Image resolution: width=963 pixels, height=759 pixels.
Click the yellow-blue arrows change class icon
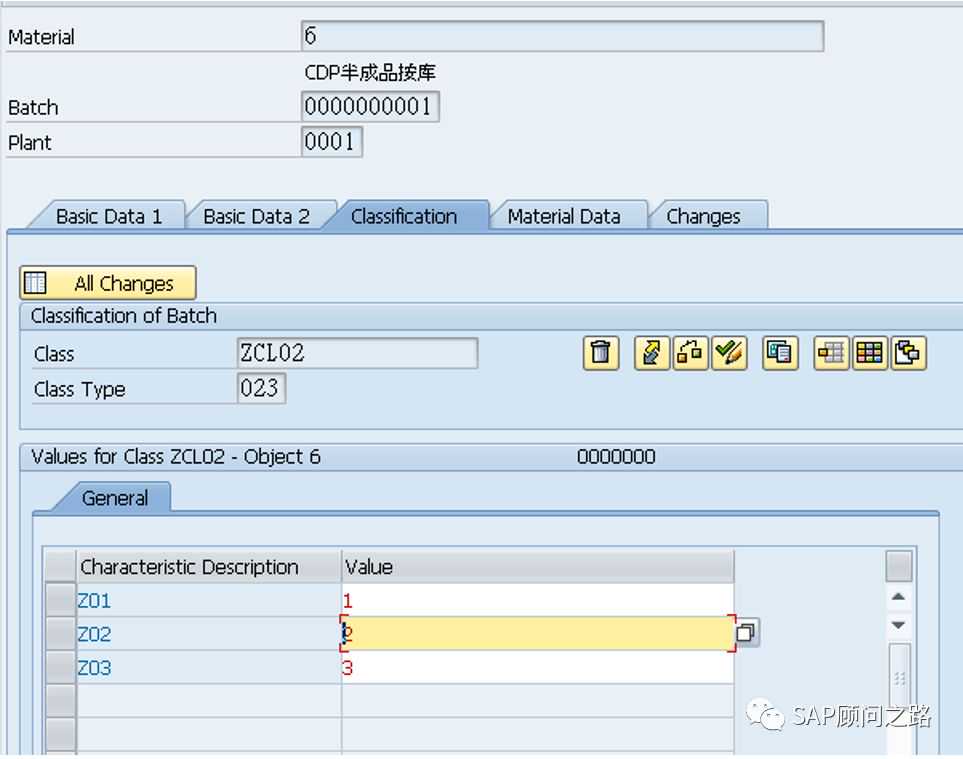pos(651,353)
